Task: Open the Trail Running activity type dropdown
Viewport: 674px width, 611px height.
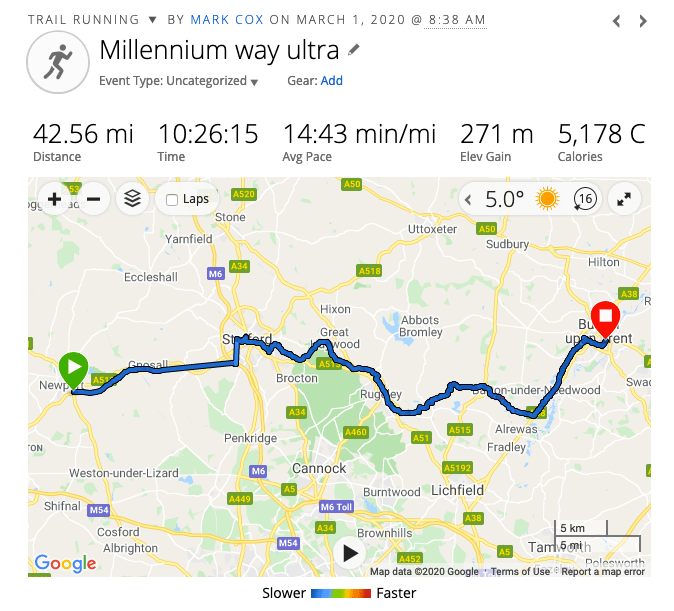Action: point(152,20)
